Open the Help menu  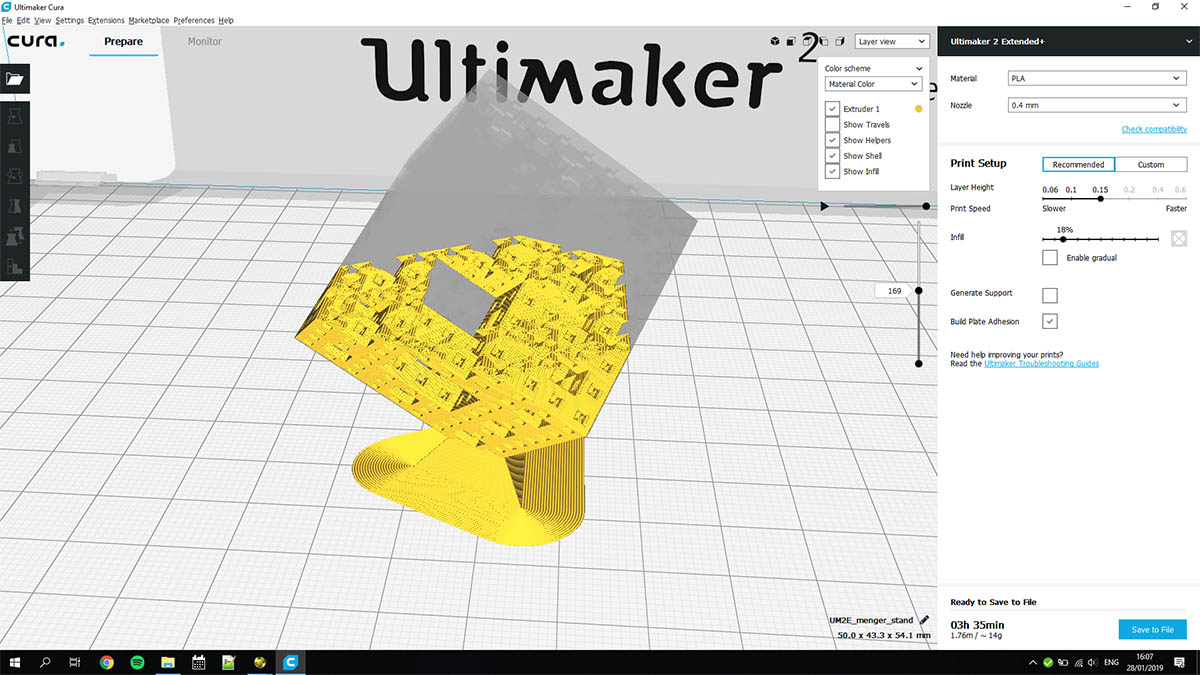[226, 20]
